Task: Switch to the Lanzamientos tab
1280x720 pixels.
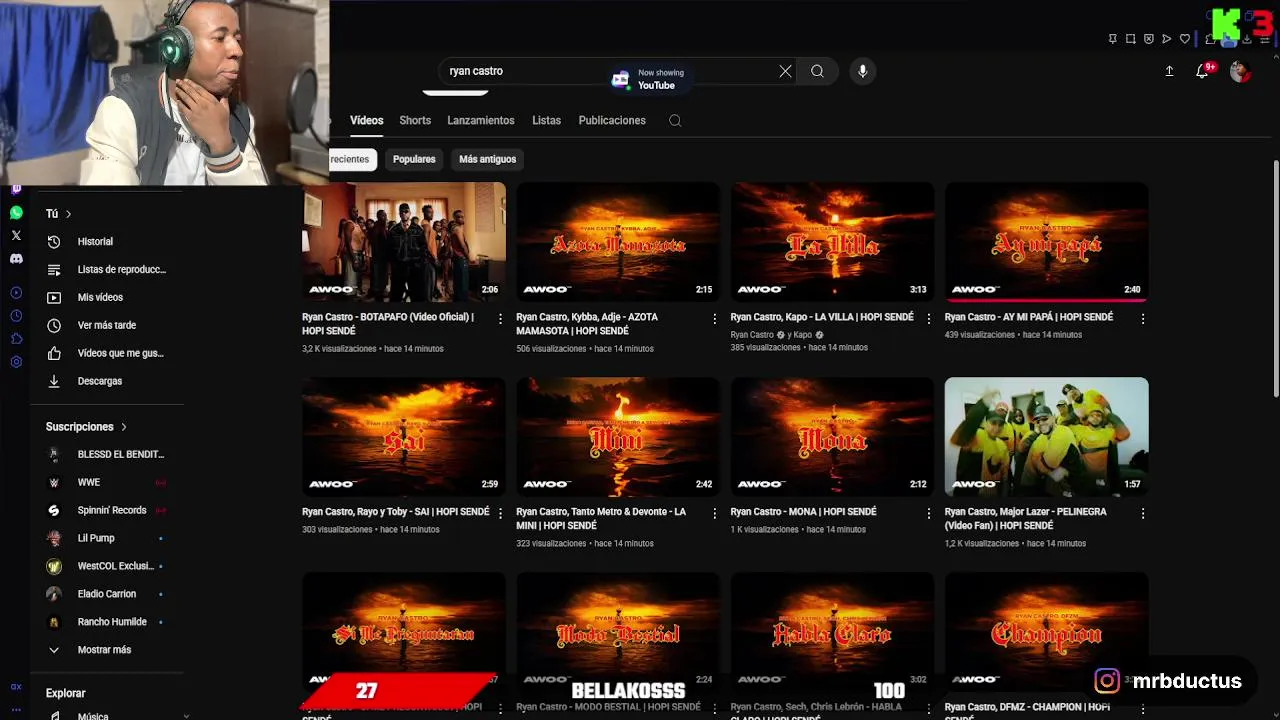Action: coord(481,120)
